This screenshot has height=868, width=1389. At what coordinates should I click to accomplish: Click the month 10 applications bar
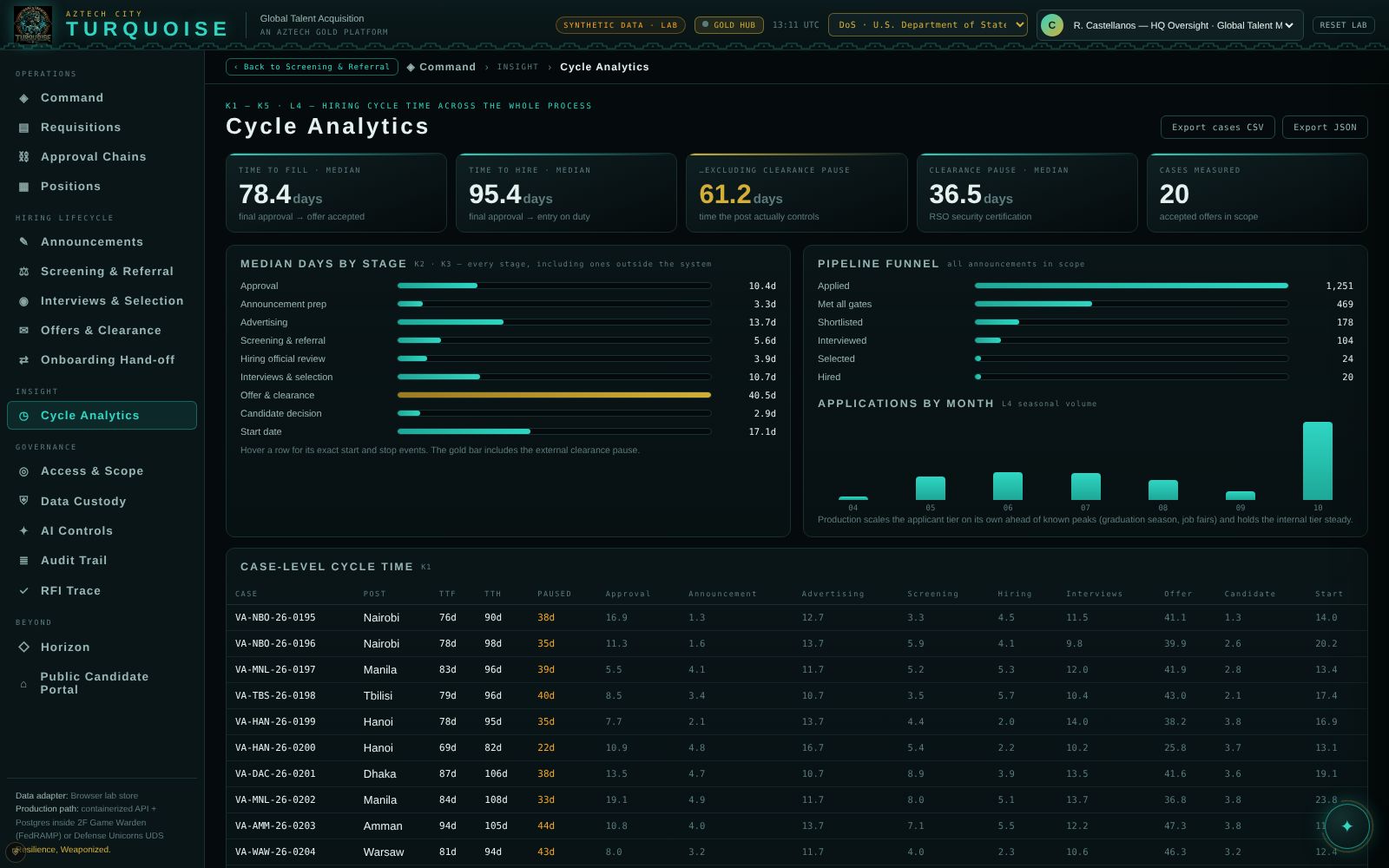coord(1317,461)
